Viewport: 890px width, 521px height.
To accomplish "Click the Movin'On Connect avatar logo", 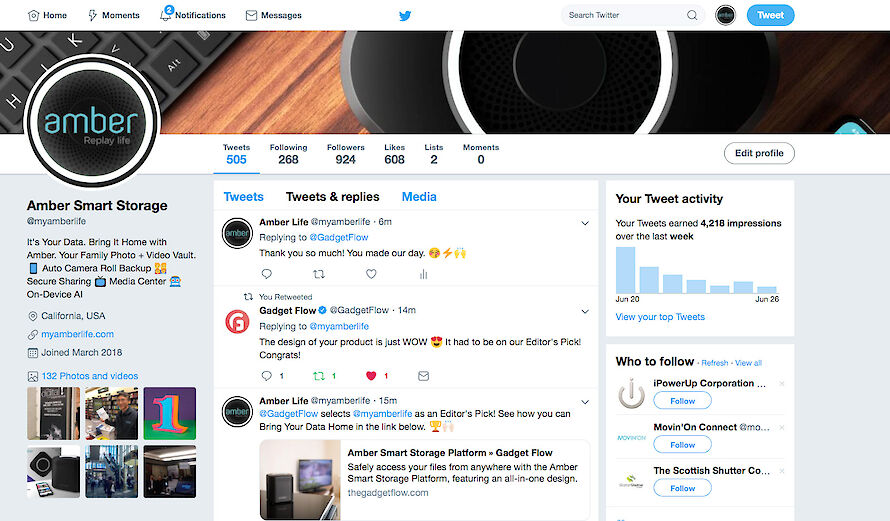I will [x=631, y=438].
